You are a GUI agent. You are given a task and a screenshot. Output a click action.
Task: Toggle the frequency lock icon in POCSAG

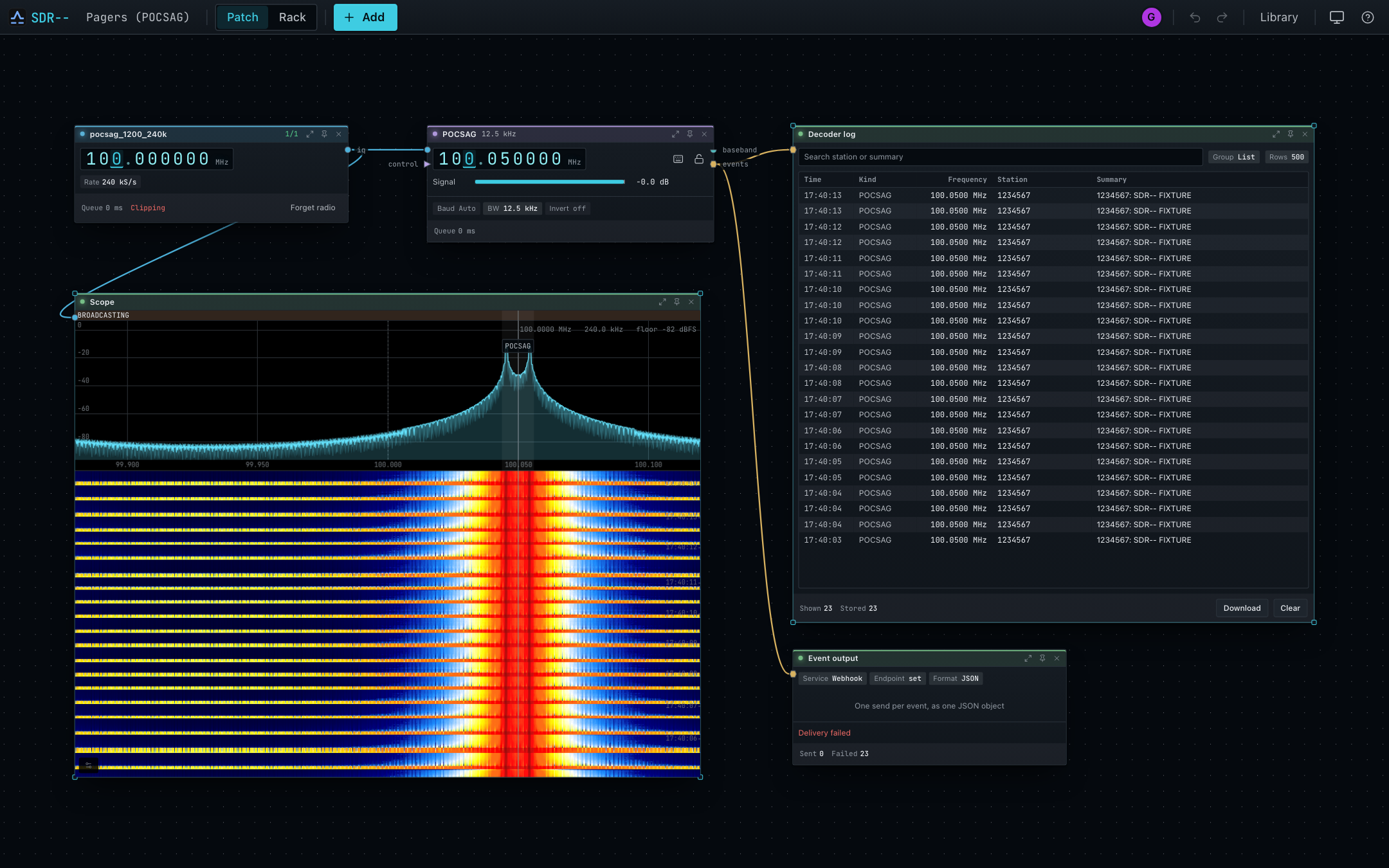pos(699,159)
